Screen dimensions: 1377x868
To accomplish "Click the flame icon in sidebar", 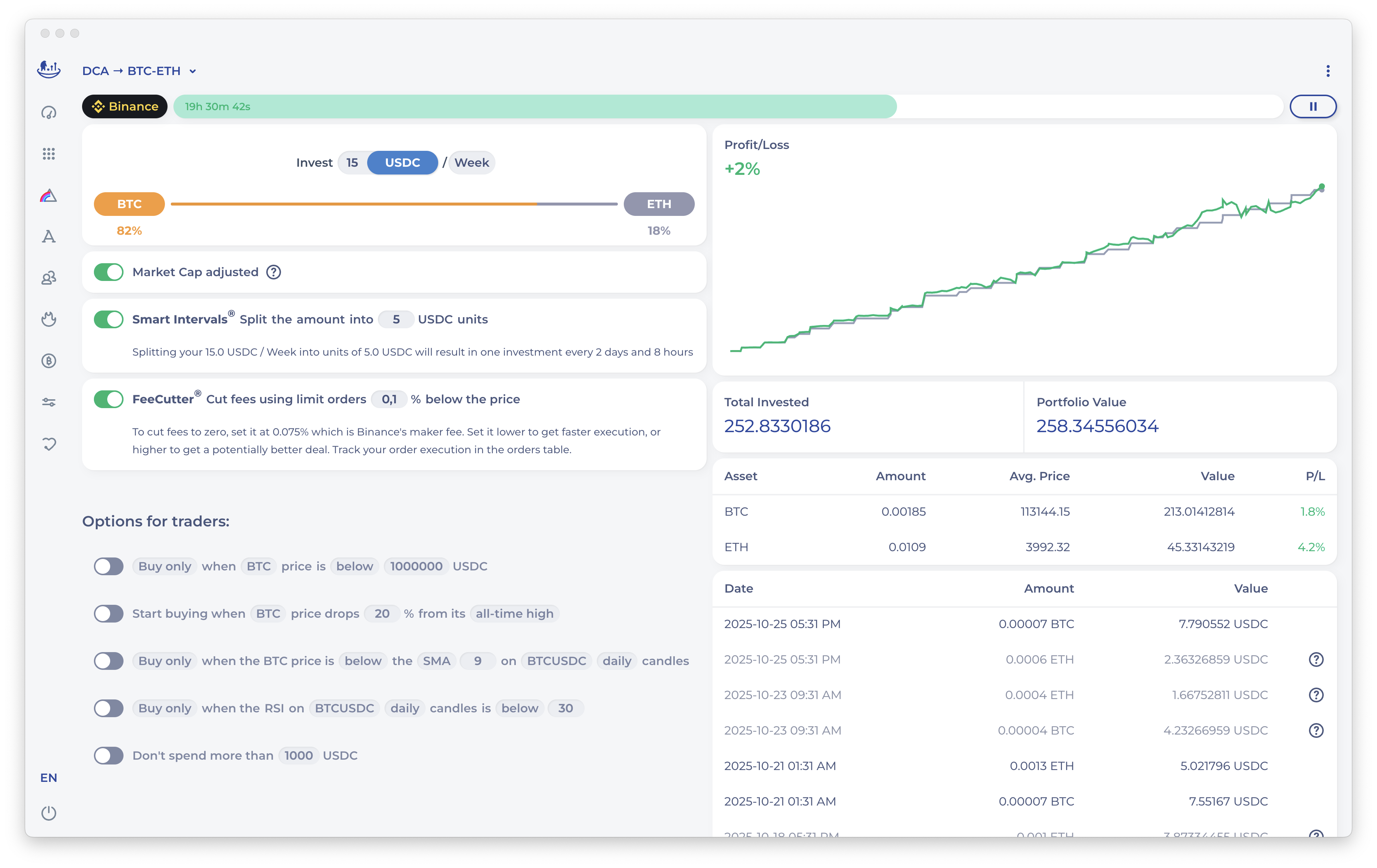I will coord(48,319).
